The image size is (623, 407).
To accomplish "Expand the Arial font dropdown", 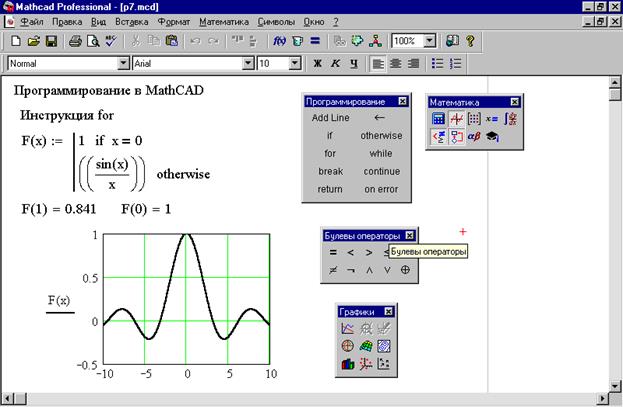I will (x=248, y=63).
